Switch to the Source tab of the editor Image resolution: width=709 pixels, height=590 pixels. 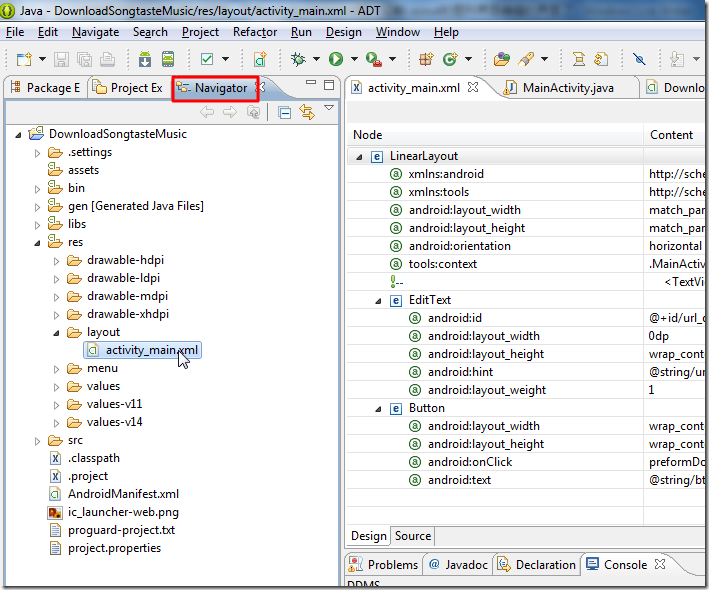(413, 536)
